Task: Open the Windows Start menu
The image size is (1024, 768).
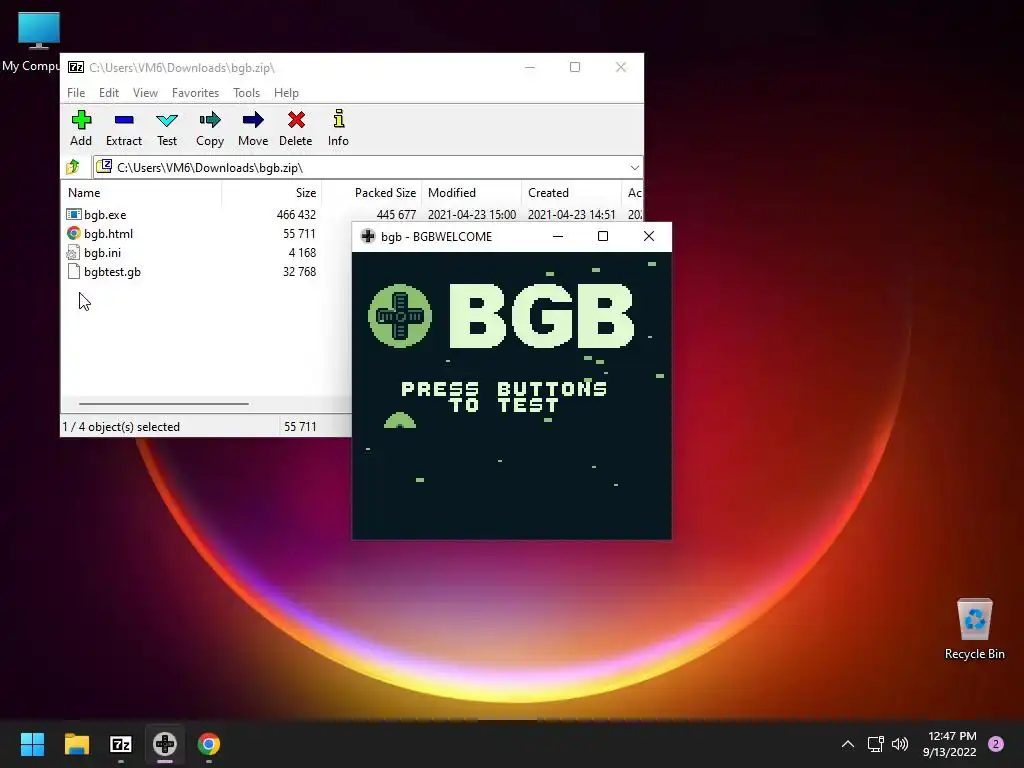Action: 32,744
